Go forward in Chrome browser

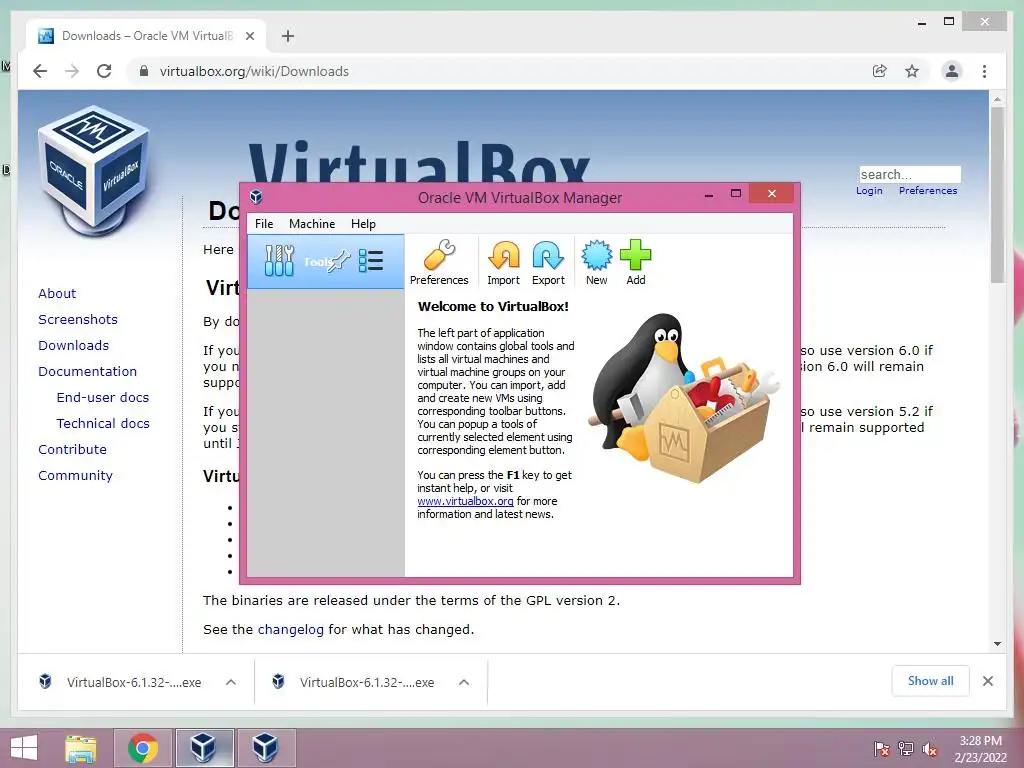click(72, 71)
